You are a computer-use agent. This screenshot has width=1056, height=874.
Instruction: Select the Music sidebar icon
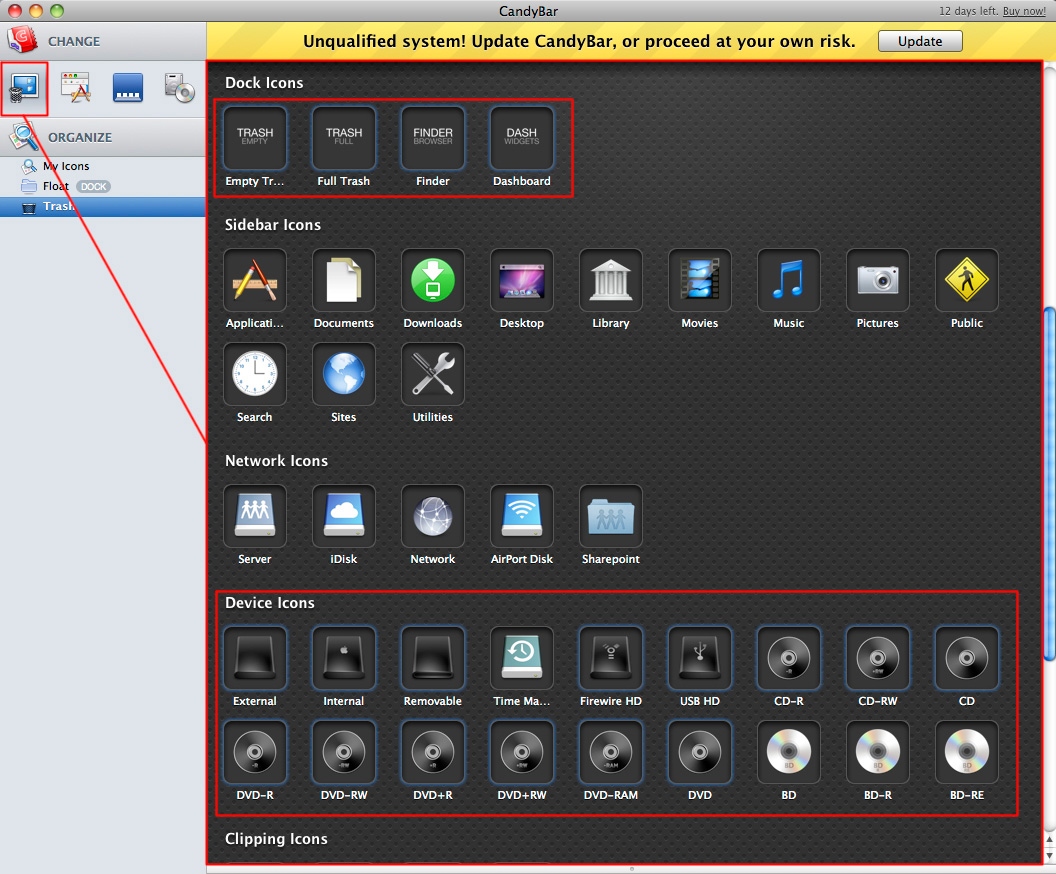(789, 280)
